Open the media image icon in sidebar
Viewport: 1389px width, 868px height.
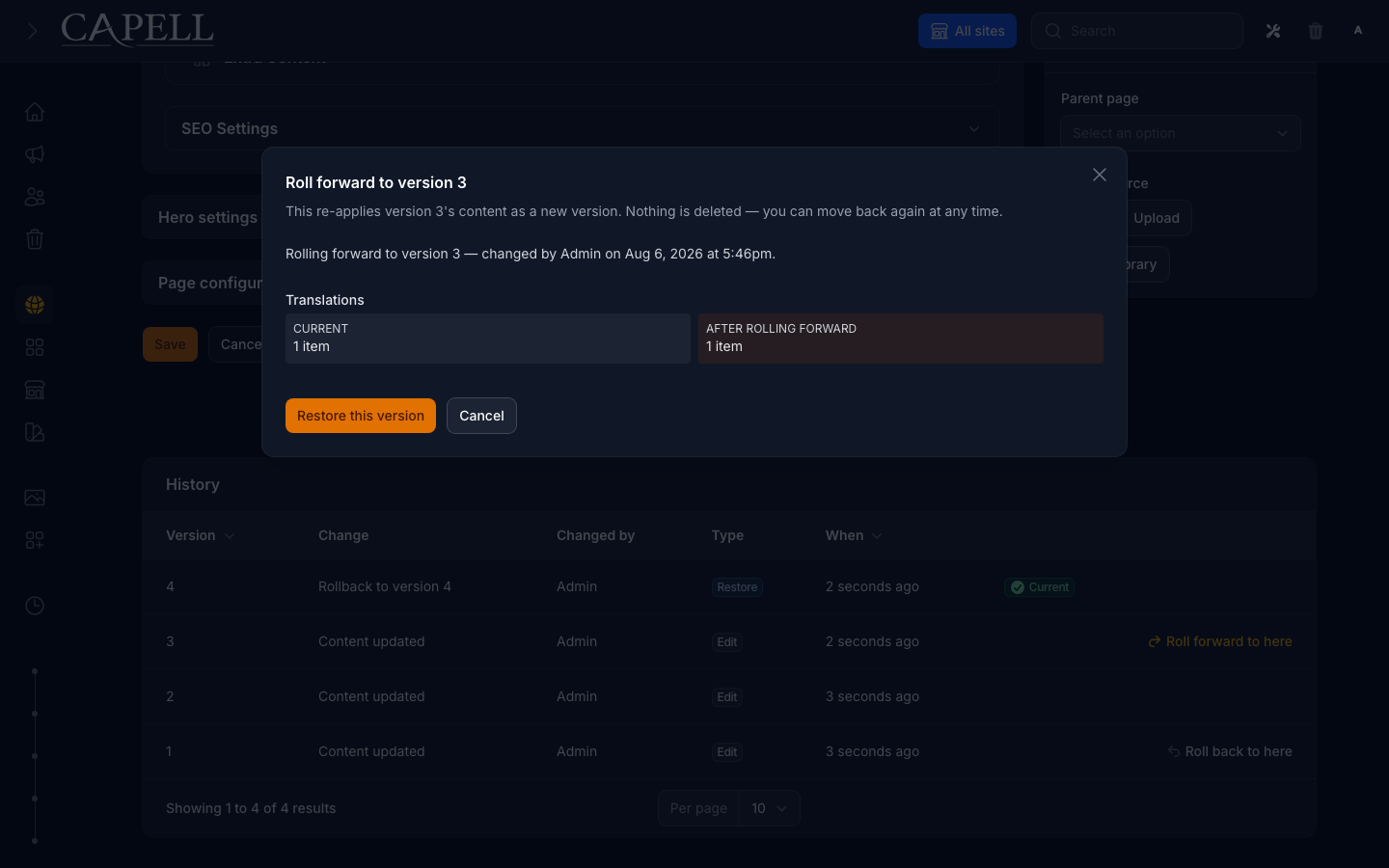click(35, 498)
